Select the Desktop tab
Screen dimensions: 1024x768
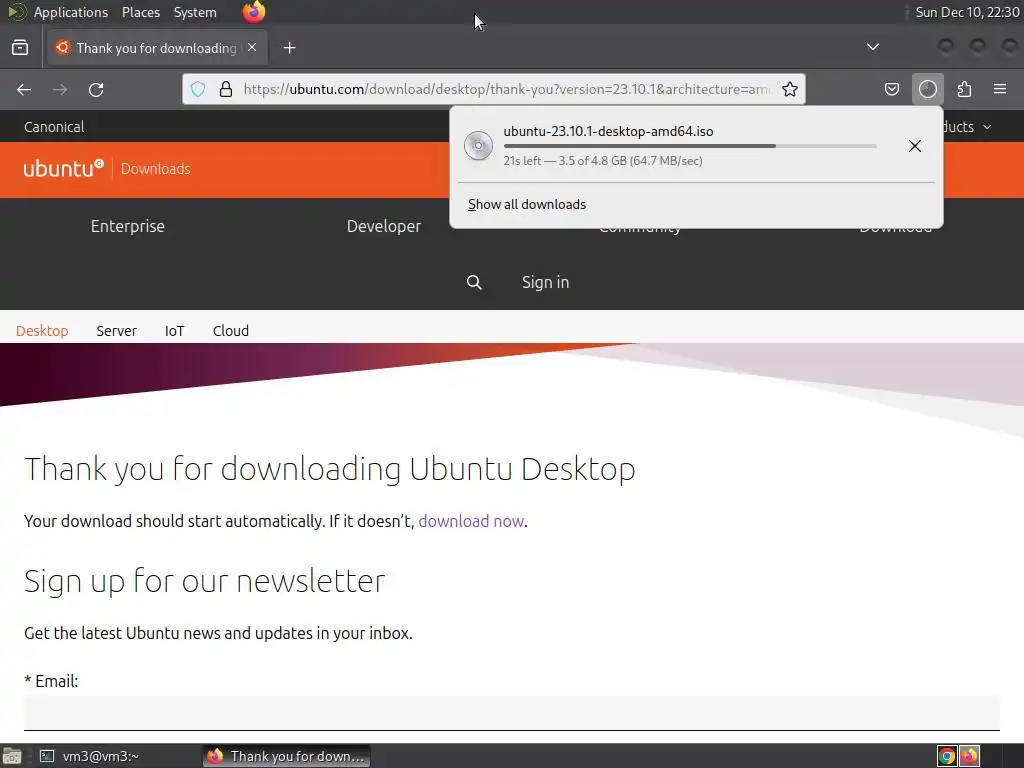click(x=42, y=330)
